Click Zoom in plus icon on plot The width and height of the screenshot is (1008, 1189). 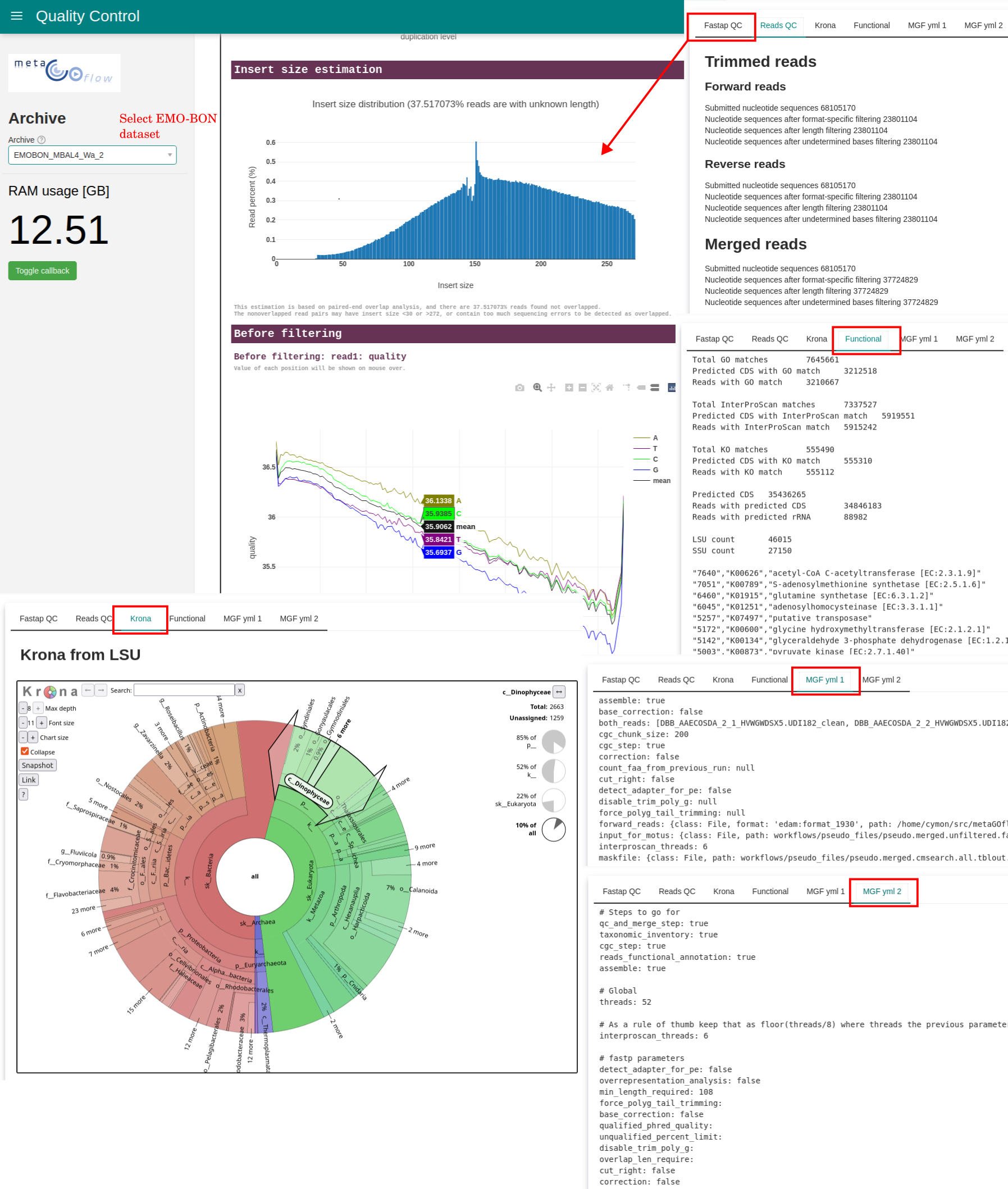pyautogui.click(x=568, y=388)
